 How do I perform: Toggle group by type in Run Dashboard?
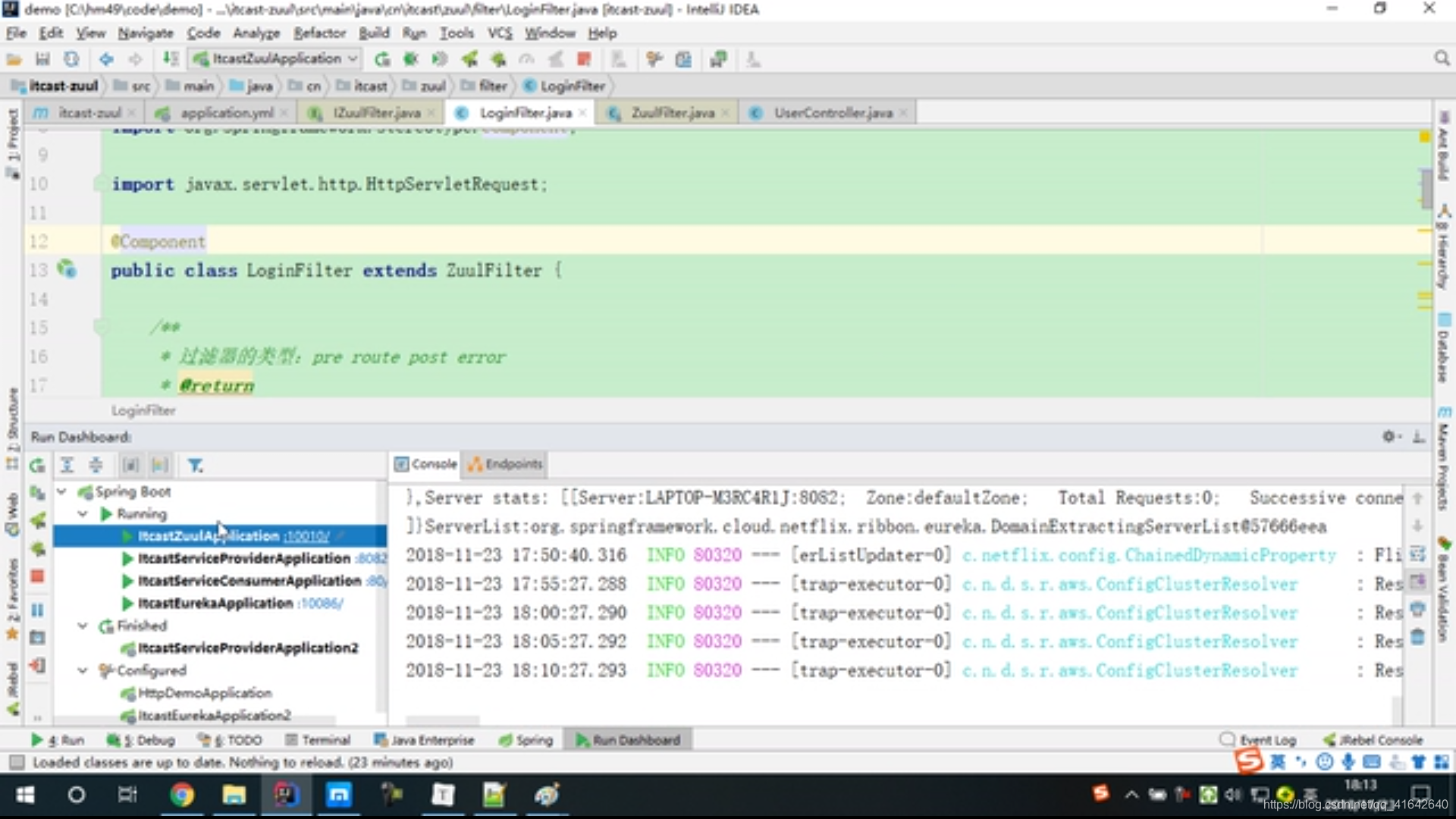[x=130, y=465]
